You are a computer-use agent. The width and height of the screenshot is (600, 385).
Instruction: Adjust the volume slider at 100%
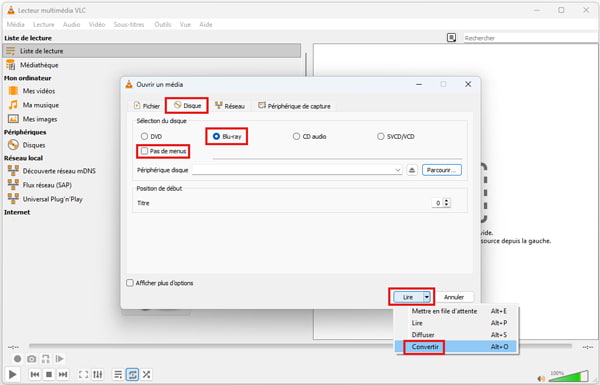coord(568,376)
